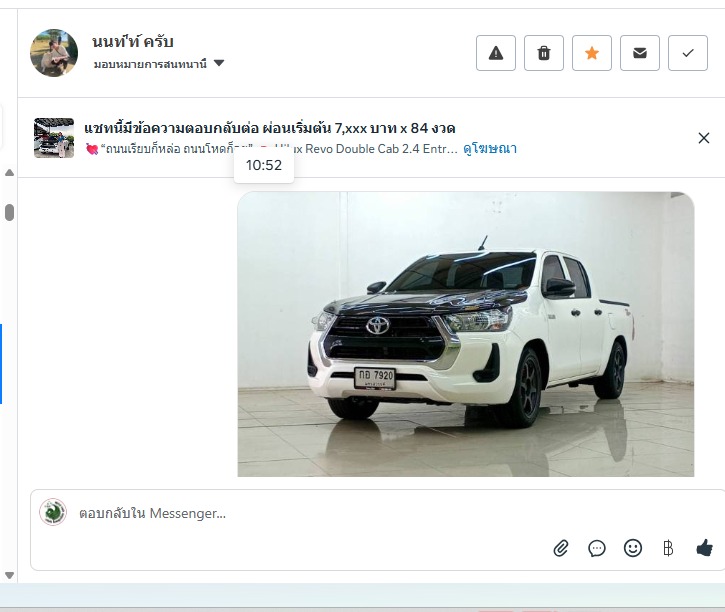The height and width of the screenshot is (612, 725).
Task: Click the scrollbar up arrow
Action: pos(9,173)
